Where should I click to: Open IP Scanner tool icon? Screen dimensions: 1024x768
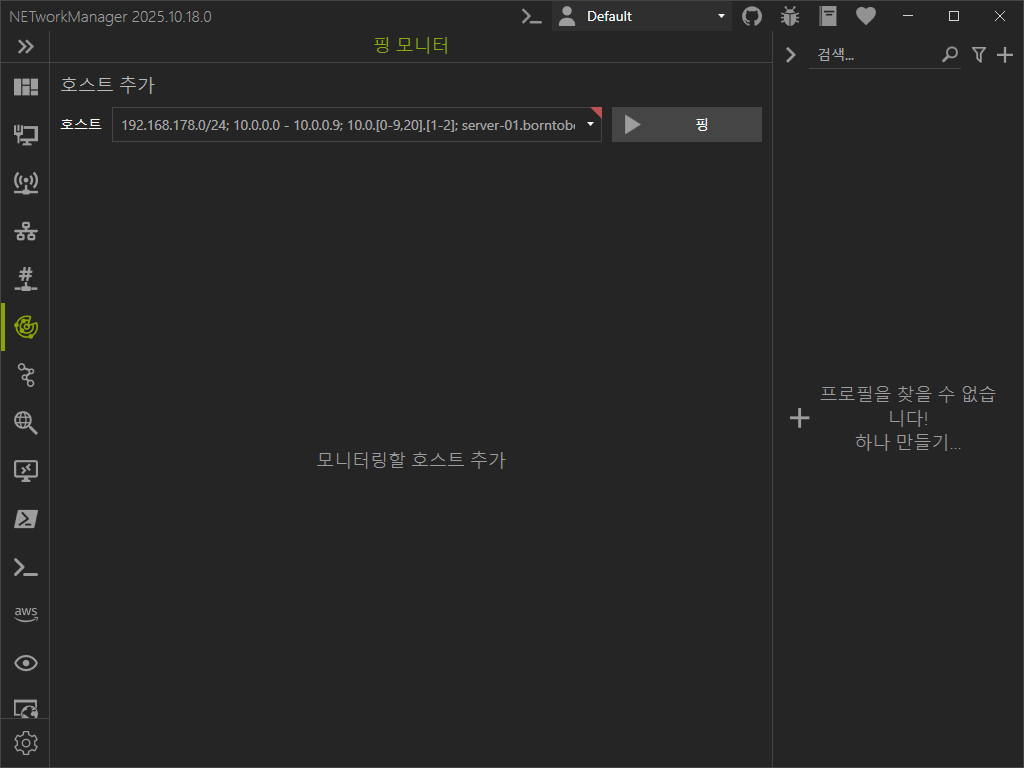tap(25, 231)
